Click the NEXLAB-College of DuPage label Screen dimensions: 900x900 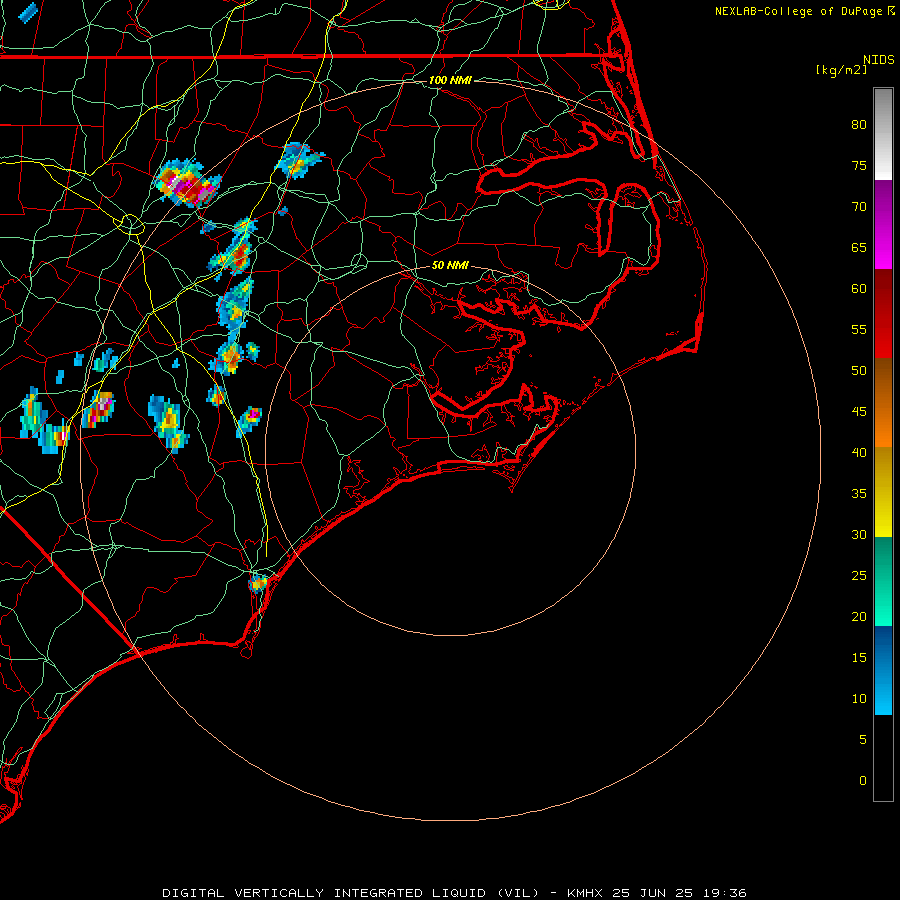[798, 11]
